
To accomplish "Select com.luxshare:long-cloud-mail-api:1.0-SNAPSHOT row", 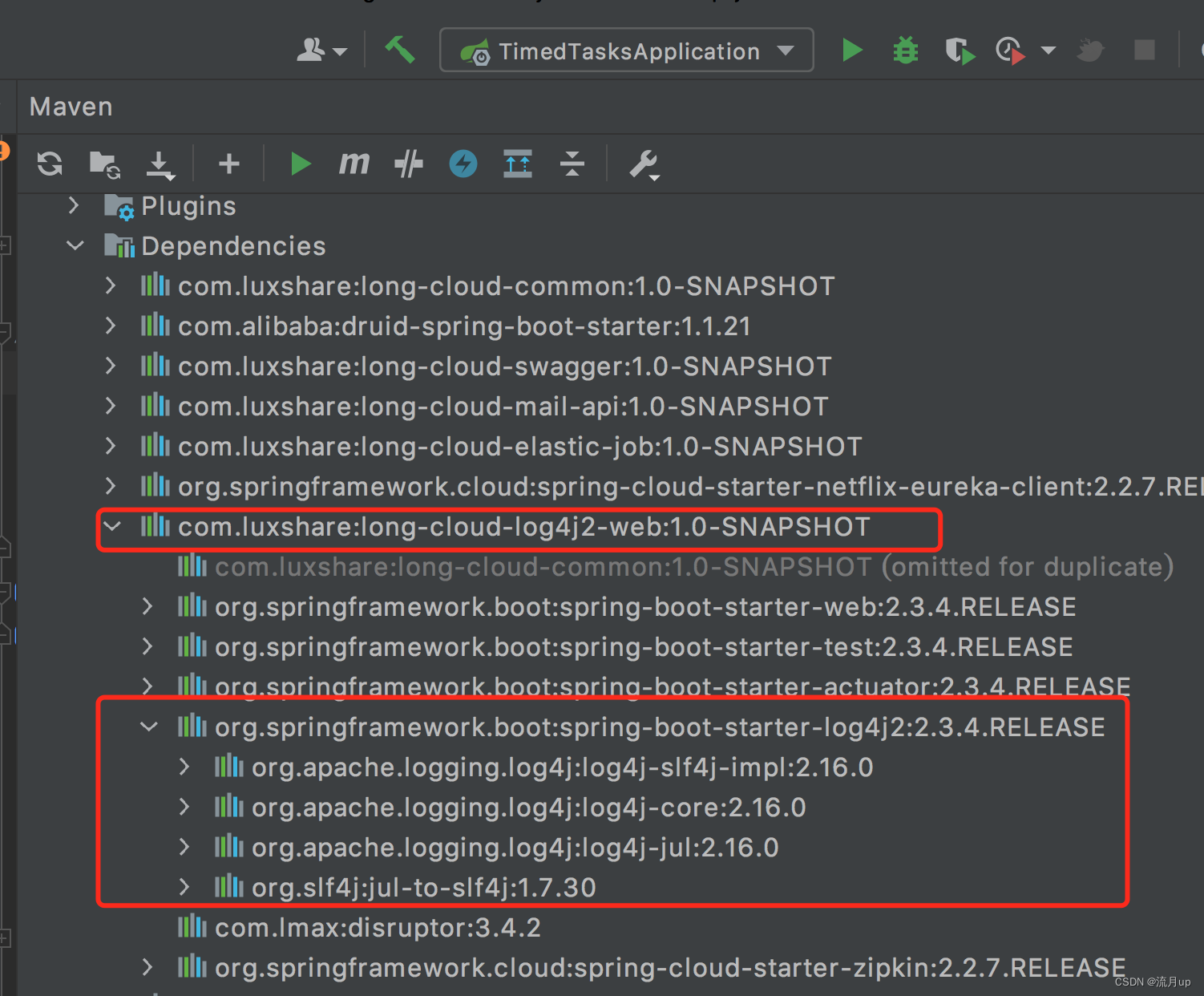I will click(x=611, y=406).
